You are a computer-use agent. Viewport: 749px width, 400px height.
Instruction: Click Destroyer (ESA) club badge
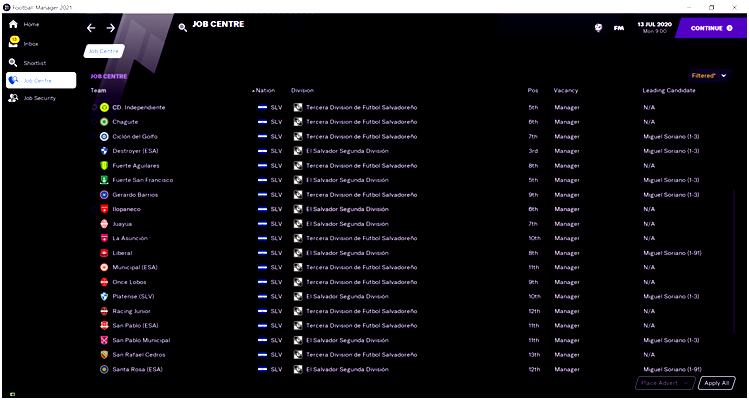[x=104, y=151]
